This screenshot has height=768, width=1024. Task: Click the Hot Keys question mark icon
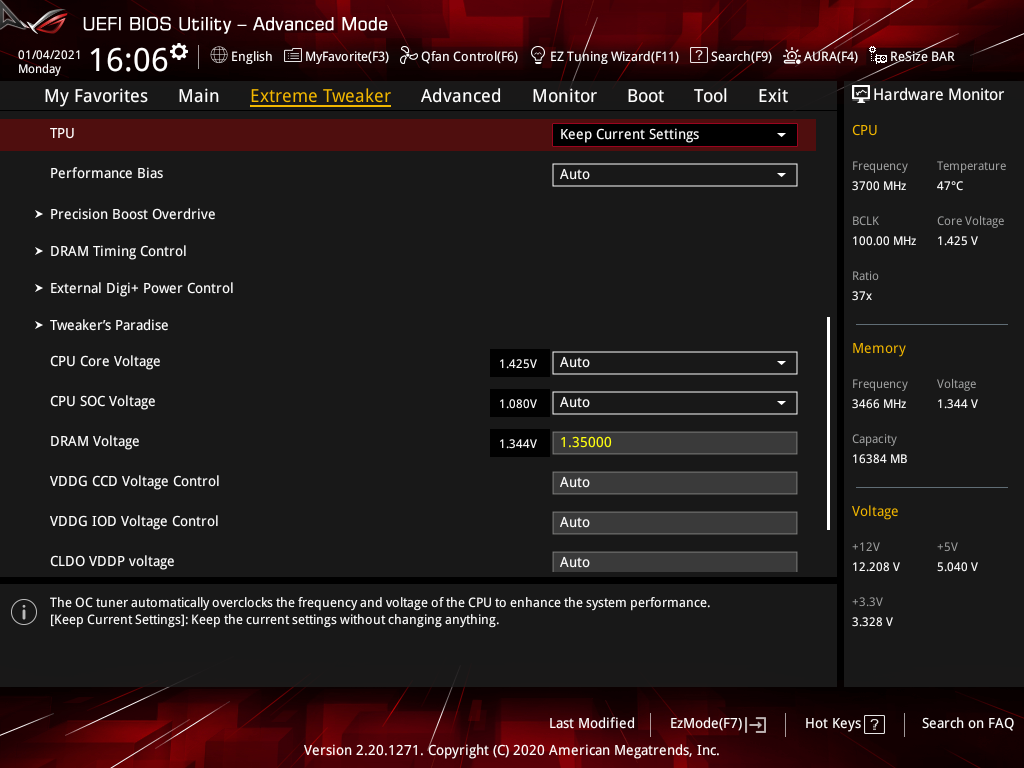tap(874, 724)
